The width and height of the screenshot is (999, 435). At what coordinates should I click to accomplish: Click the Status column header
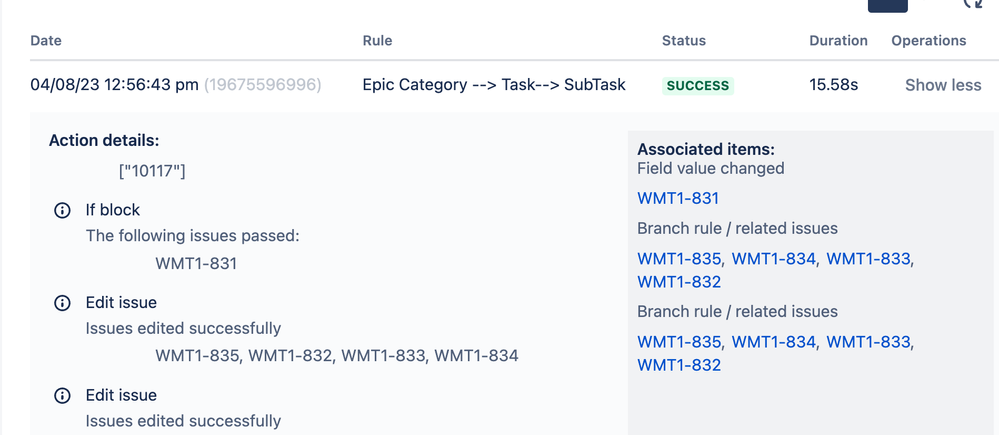pos(684,41)
